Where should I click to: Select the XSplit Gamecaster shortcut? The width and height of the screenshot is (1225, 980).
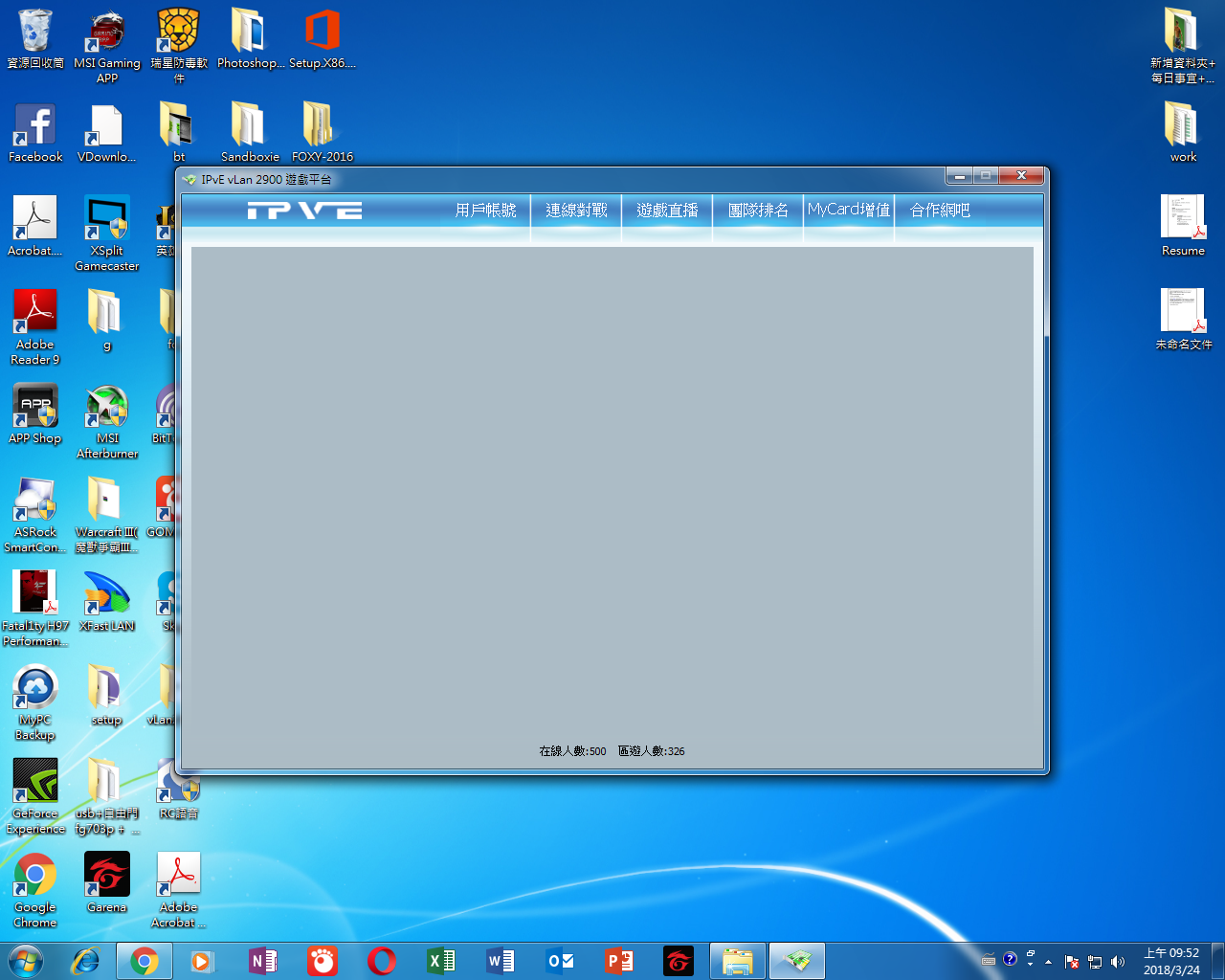point(107,234)
